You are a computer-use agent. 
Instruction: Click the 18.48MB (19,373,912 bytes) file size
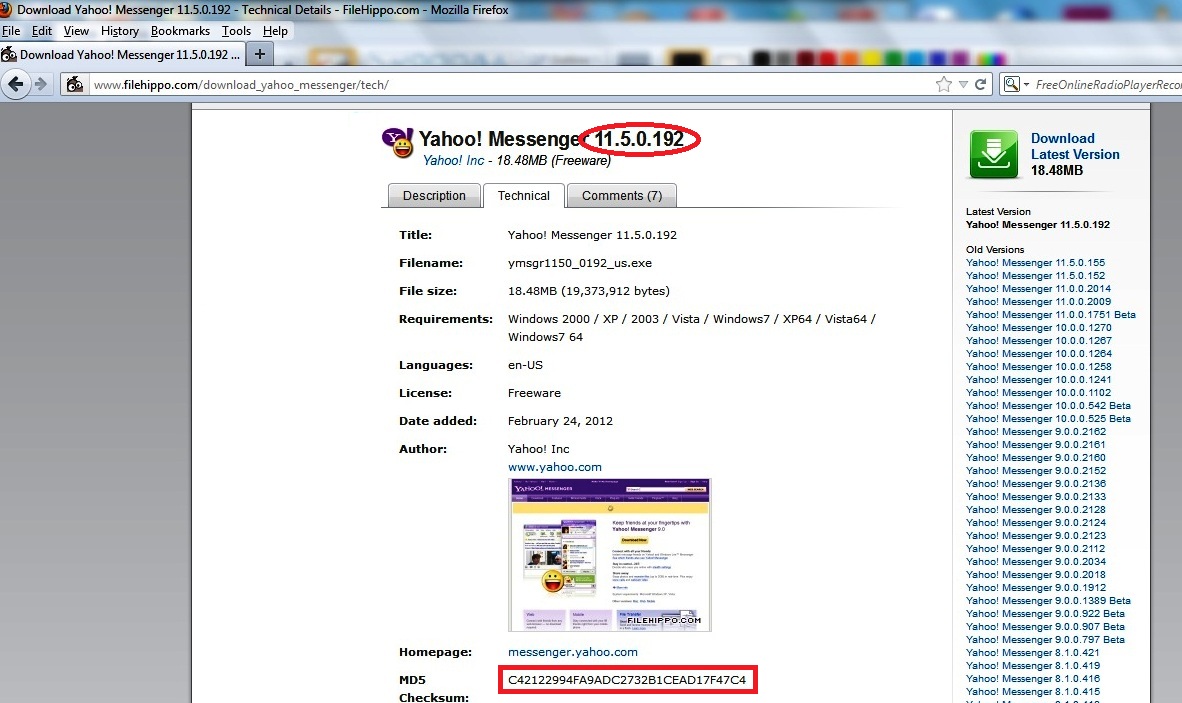click(589, 291)
